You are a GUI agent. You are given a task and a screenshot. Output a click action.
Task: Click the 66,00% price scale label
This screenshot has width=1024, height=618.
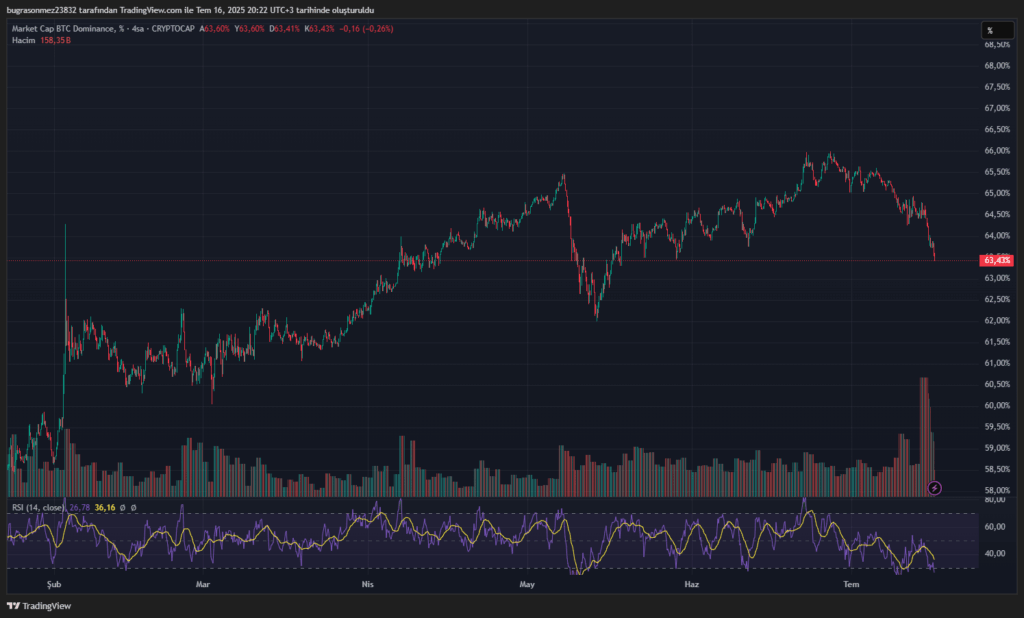pos(997,151)
